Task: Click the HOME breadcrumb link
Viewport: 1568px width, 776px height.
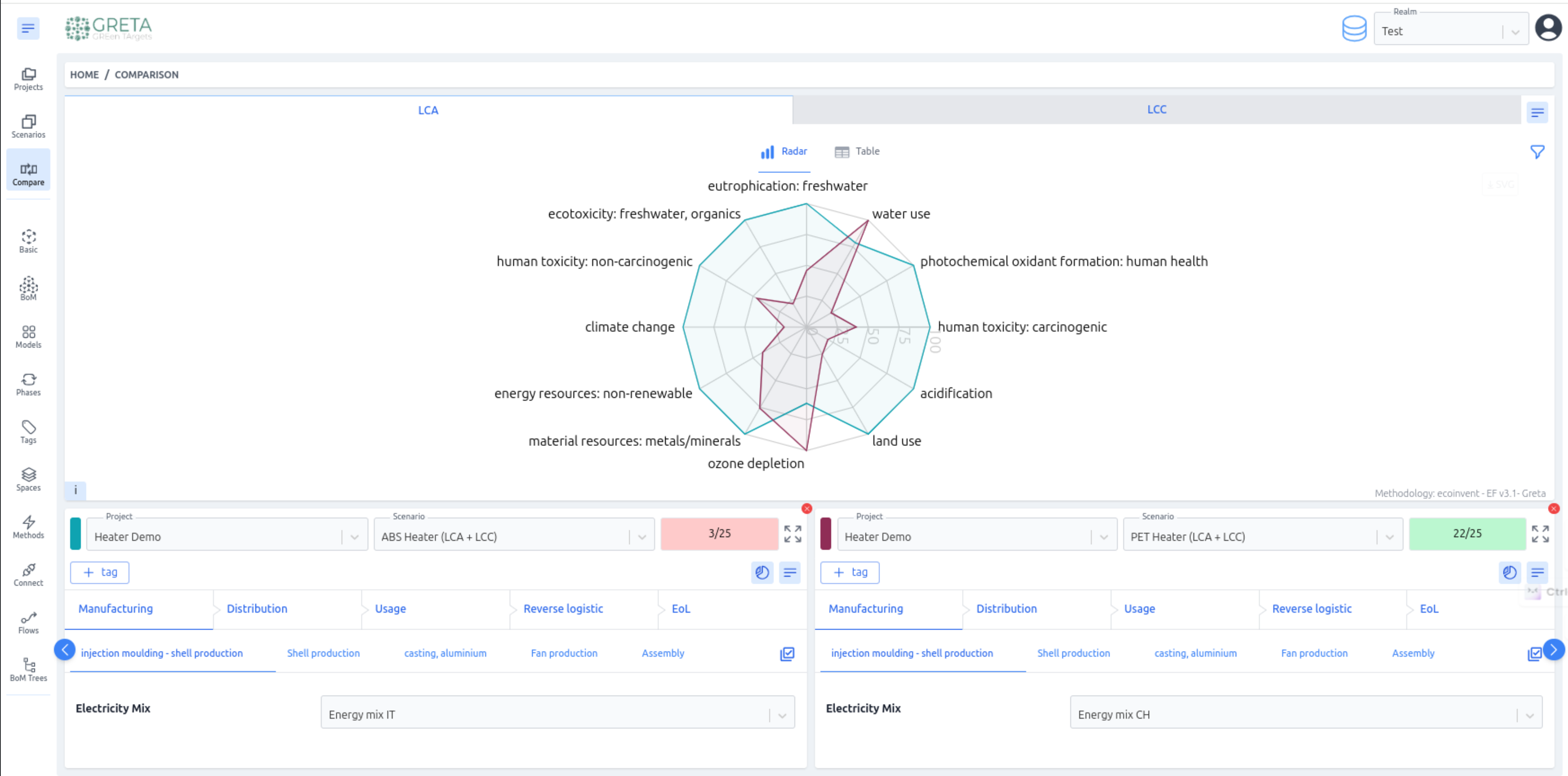Action: pos(84,74)
